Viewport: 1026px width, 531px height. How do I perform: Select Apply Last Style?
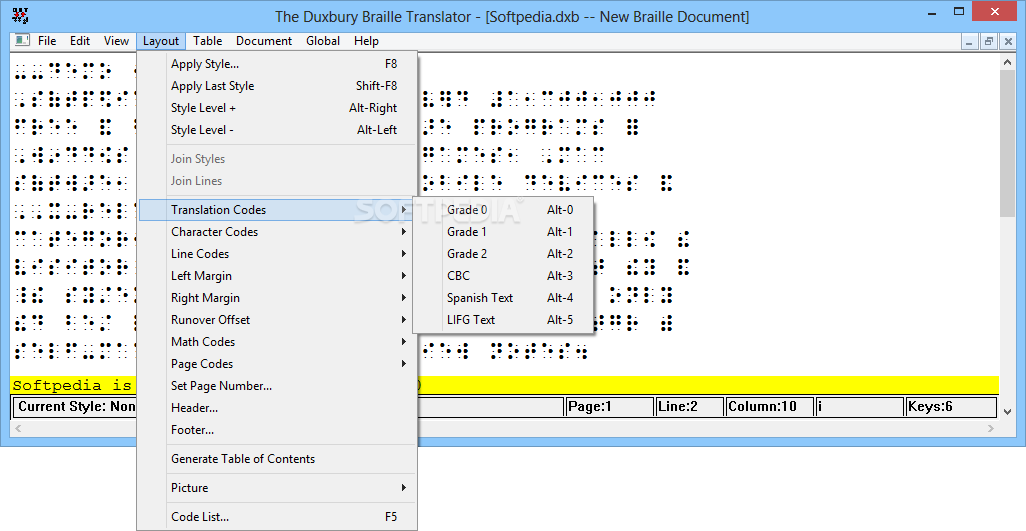click(x=277, y=86)
